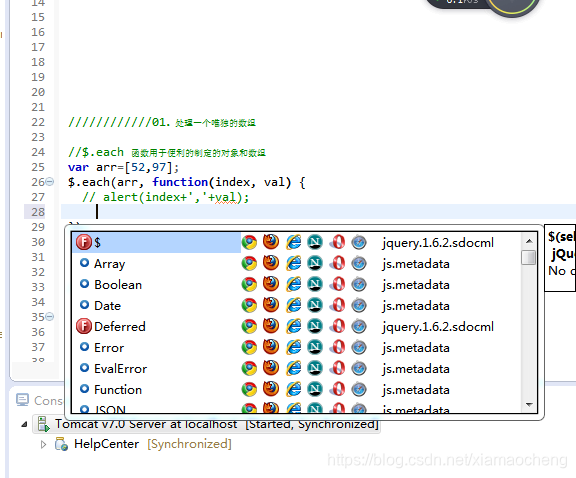The width and height of the screenshot is (576, 478).
Task: Click the commented alert(index+','+val) line
Action: 166,197
